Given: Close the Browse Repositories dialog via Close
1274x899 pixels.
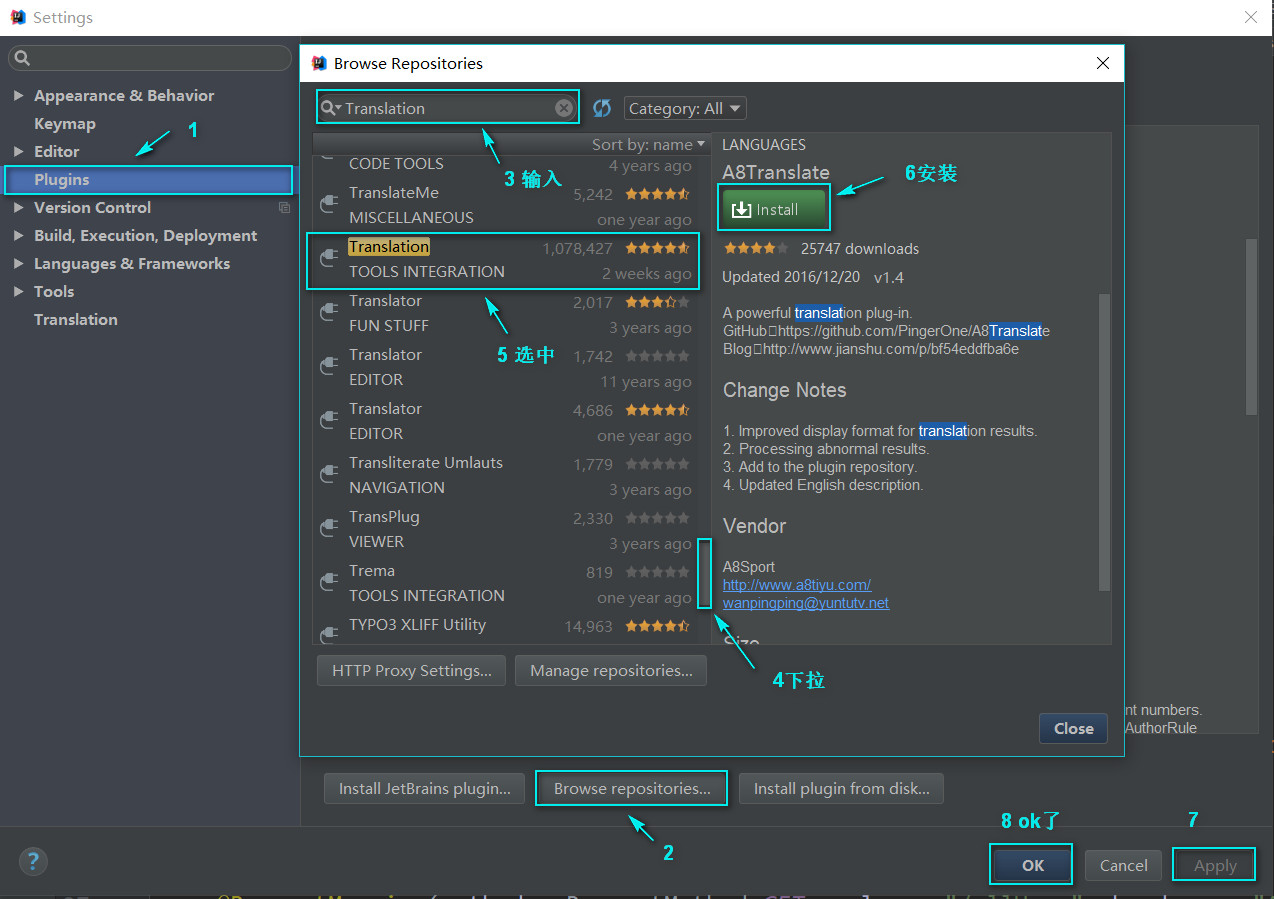Looking at the screenshot, I should click(1073, 728).
